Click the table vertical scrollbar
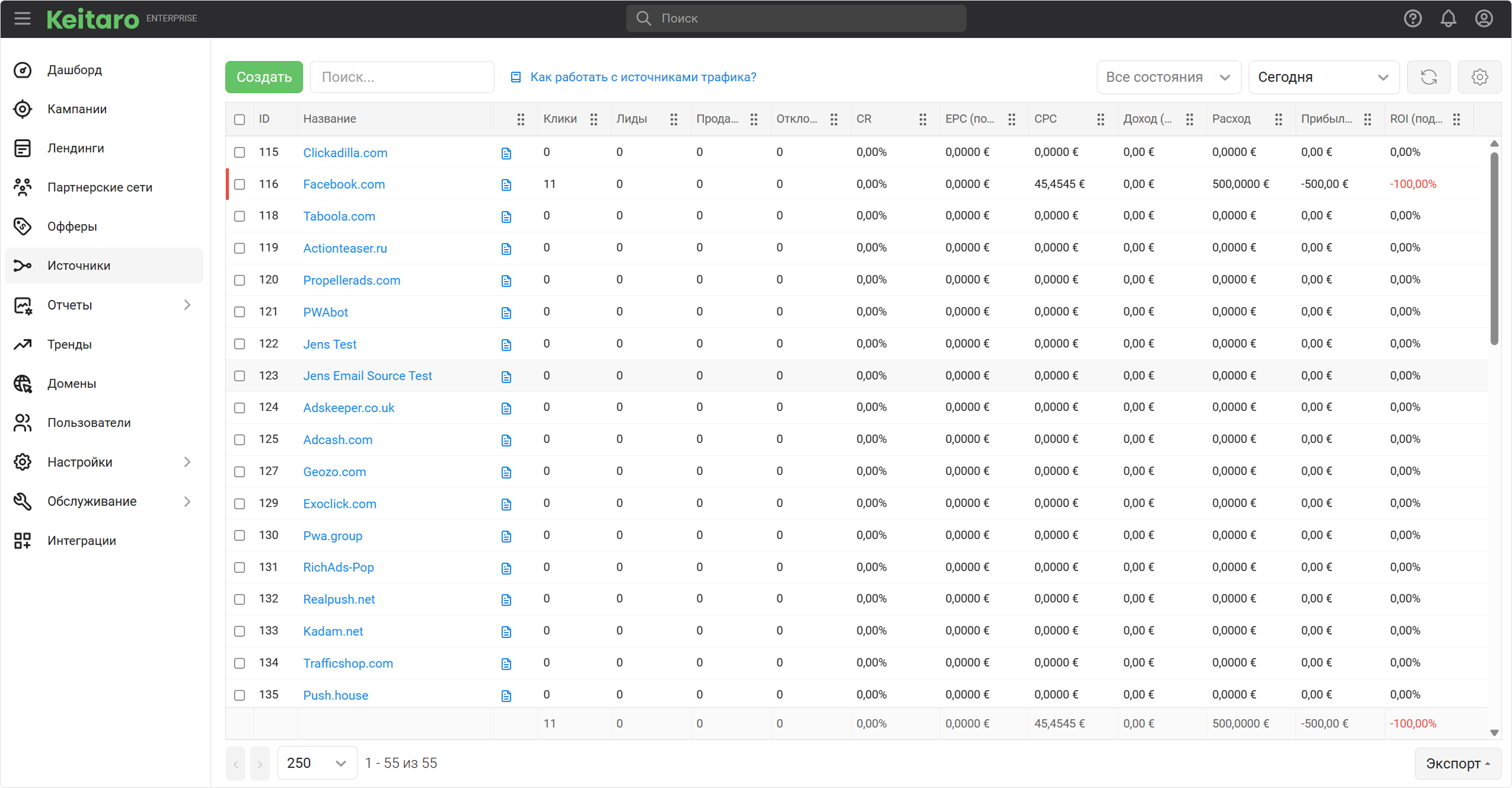The image size is (1512, 788). pos(1494,249)
